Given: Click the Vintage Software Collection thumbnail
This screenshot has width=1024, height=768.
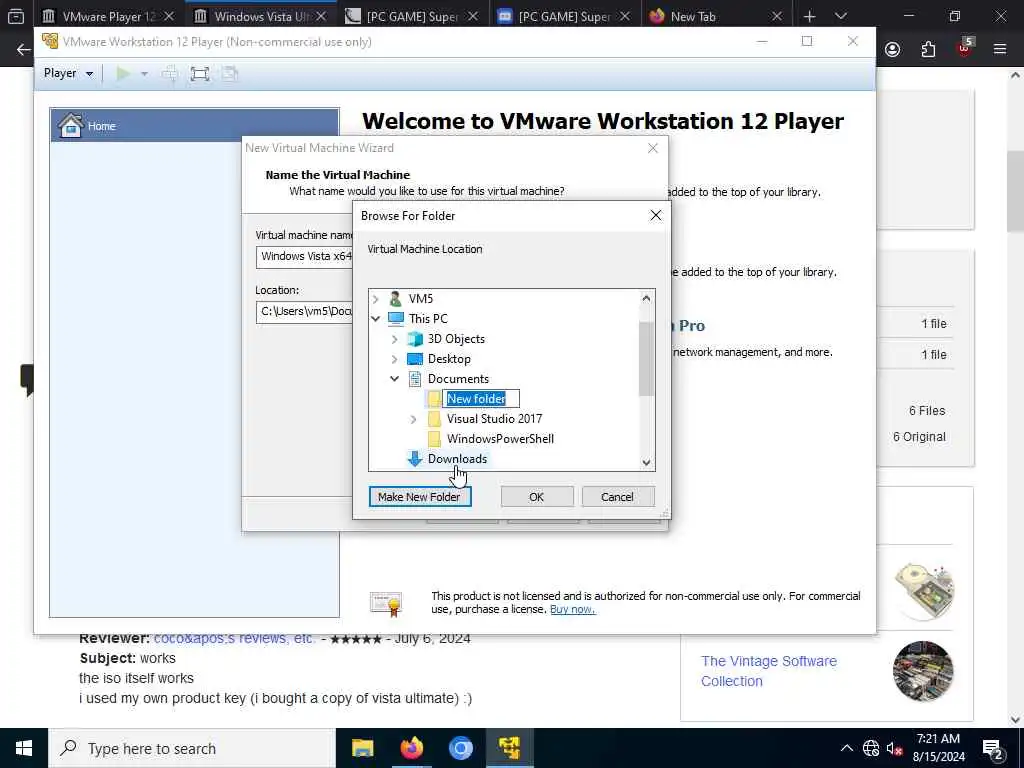Looking at the screenshot, I should pos(923,671).
